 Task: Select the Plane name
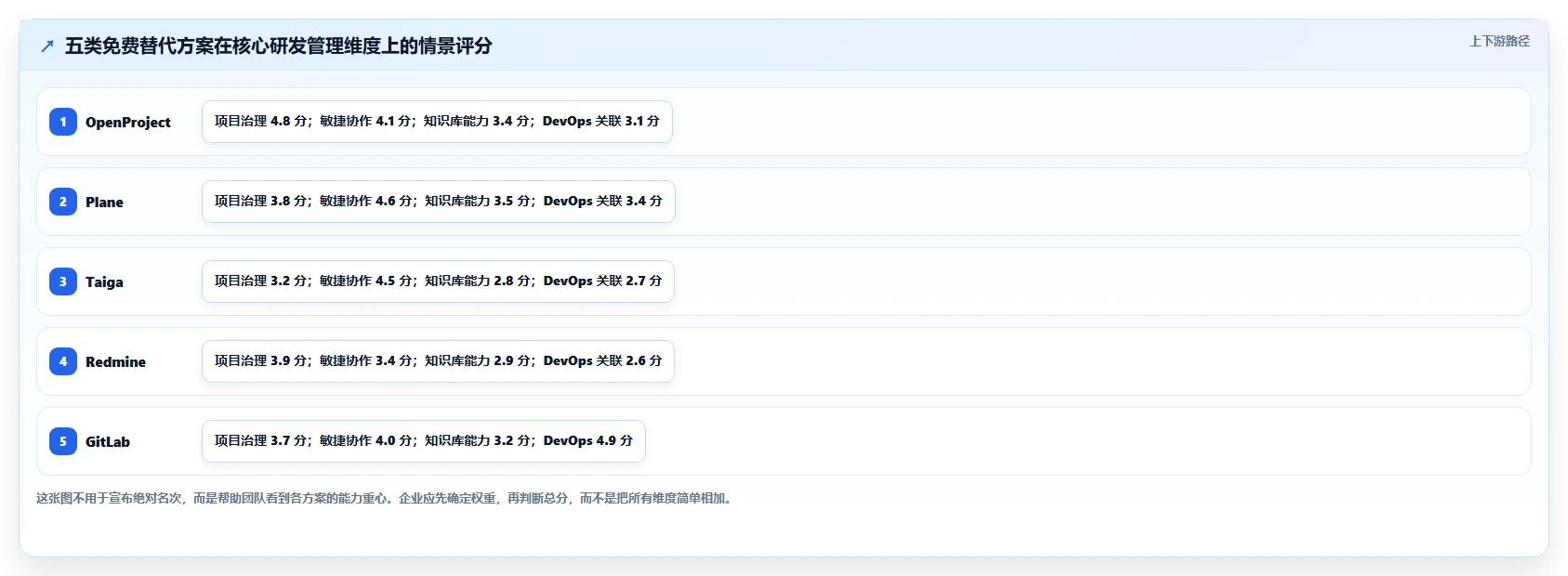[104, 202]
